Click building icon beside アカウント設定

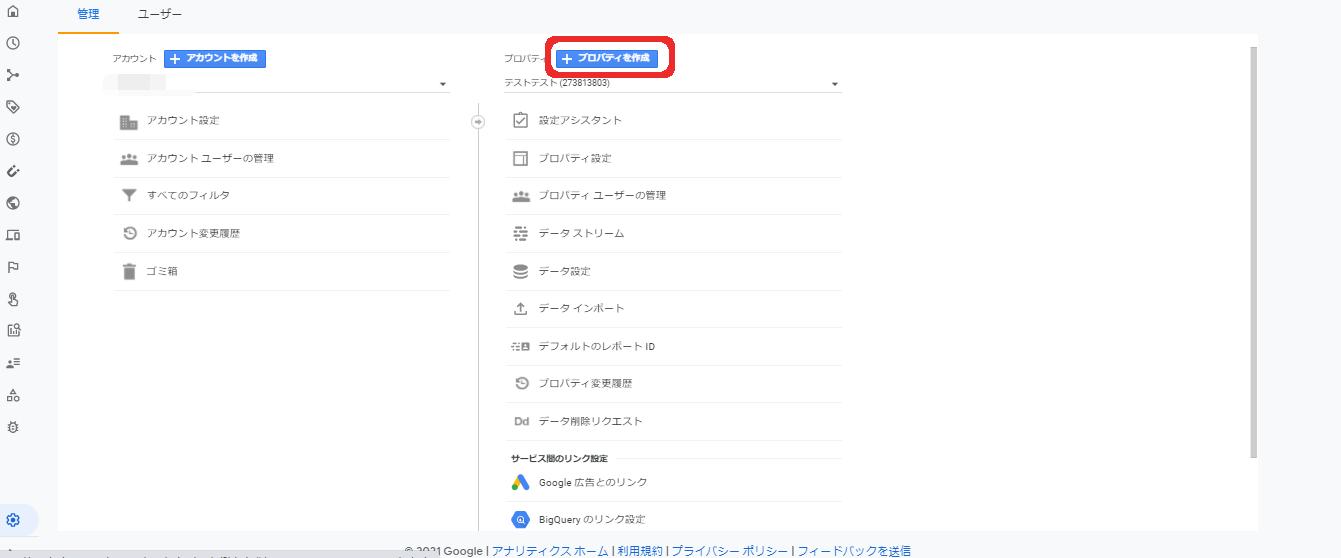128,121
